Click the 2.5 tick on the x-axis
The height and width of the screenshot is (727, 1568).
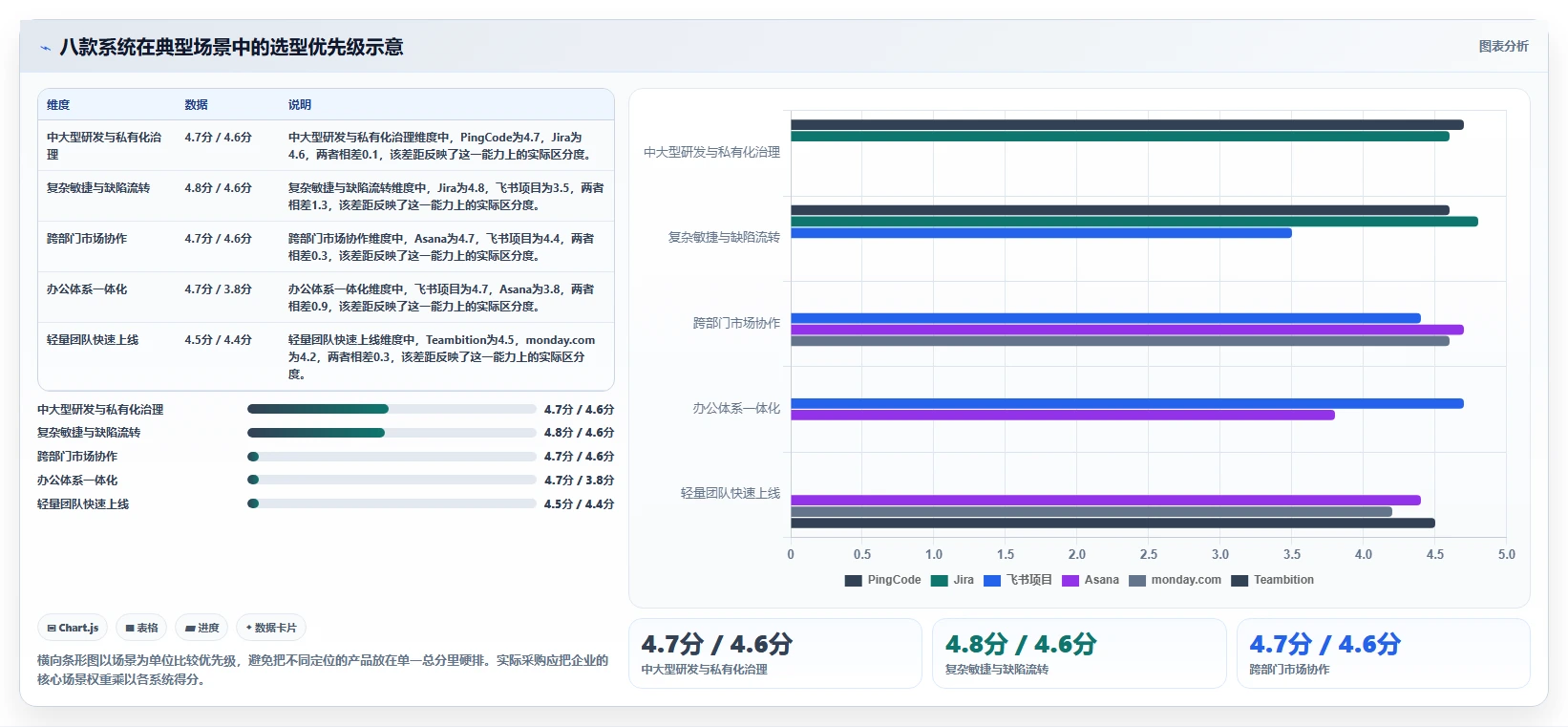click(x=1148, y=554)
